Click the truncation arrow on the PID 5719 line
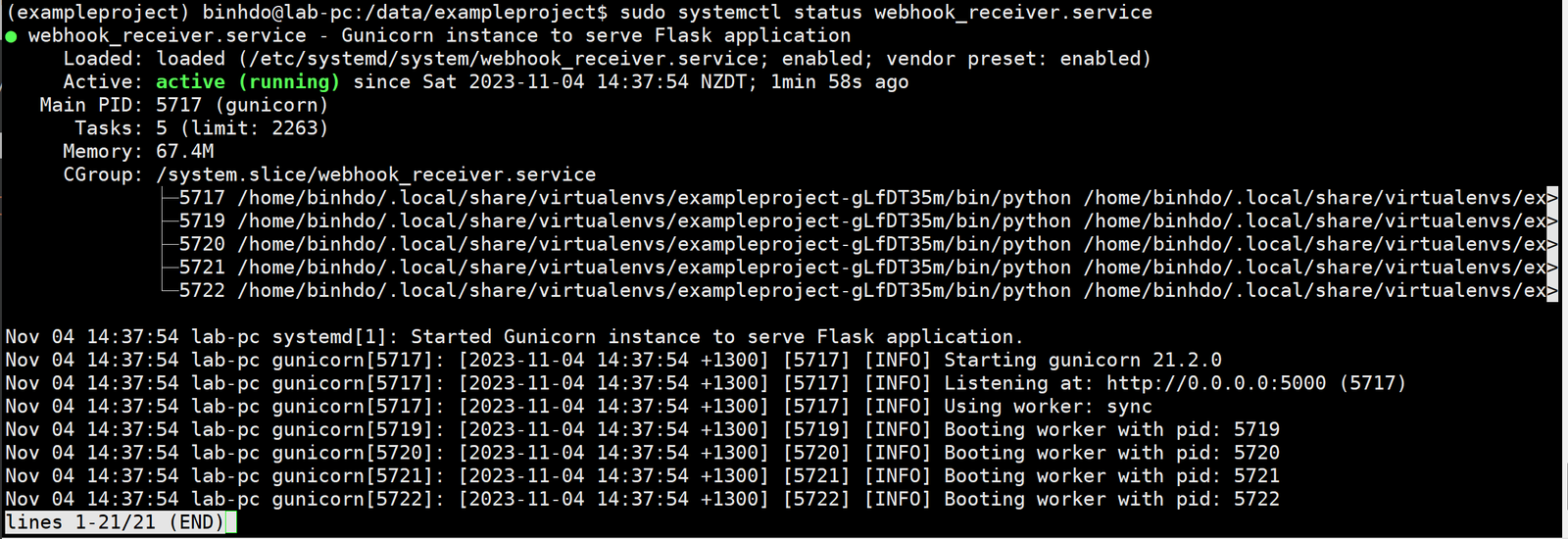The width and height of the screenshot is (1568, 539). click(x=1551, y=221)
